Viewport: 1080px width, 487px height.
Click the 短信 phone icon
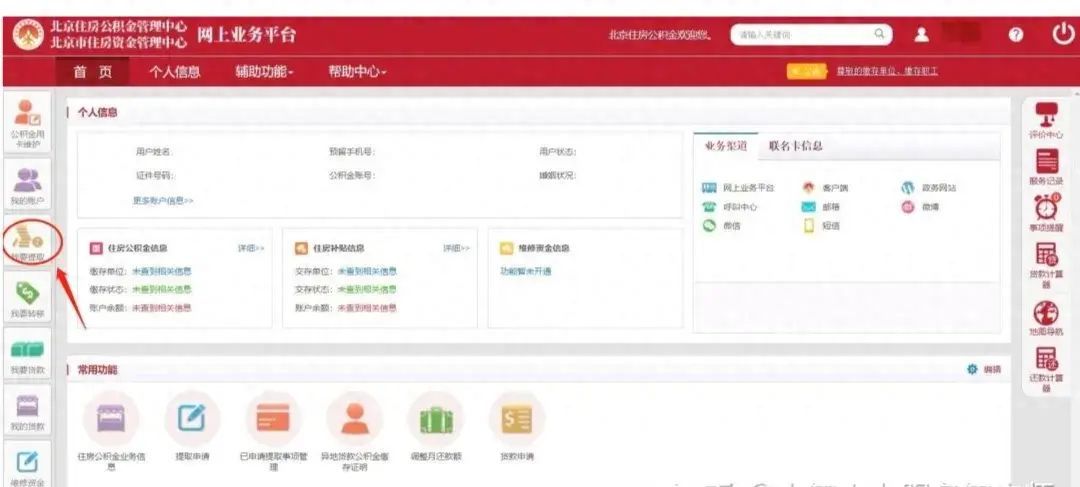[809, 225]
